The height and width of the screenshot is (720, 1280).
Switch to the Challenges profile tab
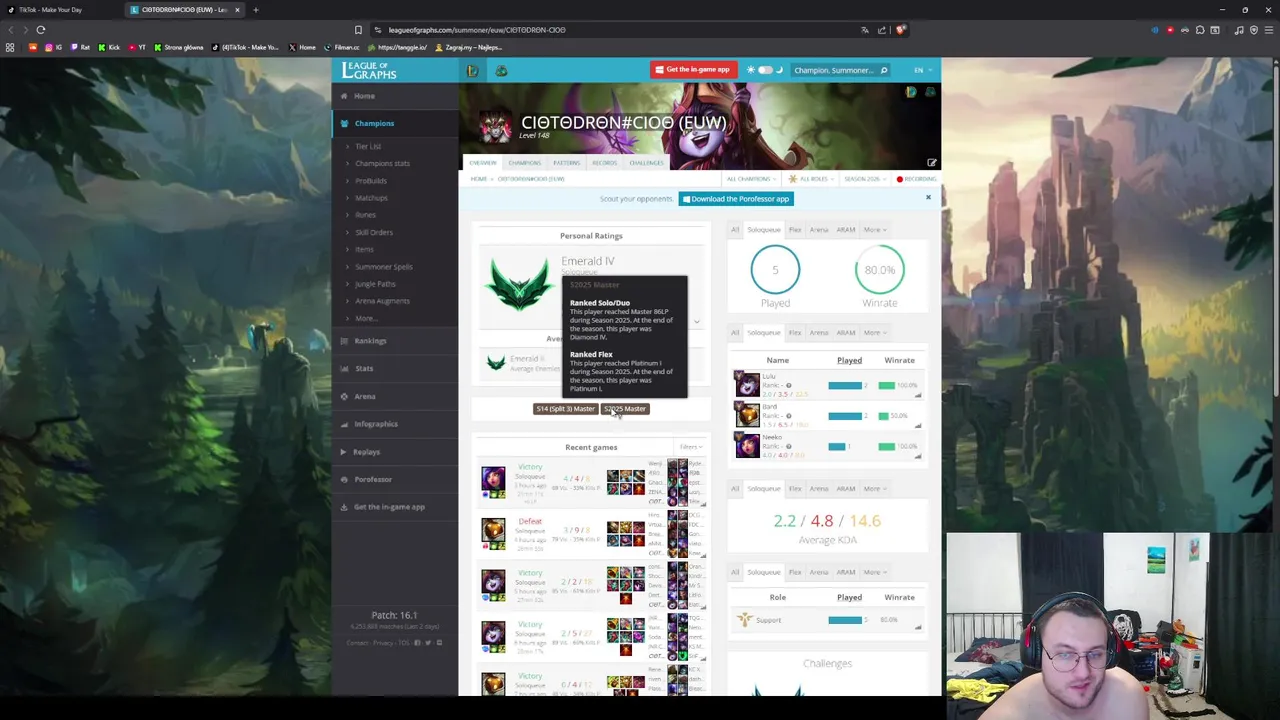646,163
